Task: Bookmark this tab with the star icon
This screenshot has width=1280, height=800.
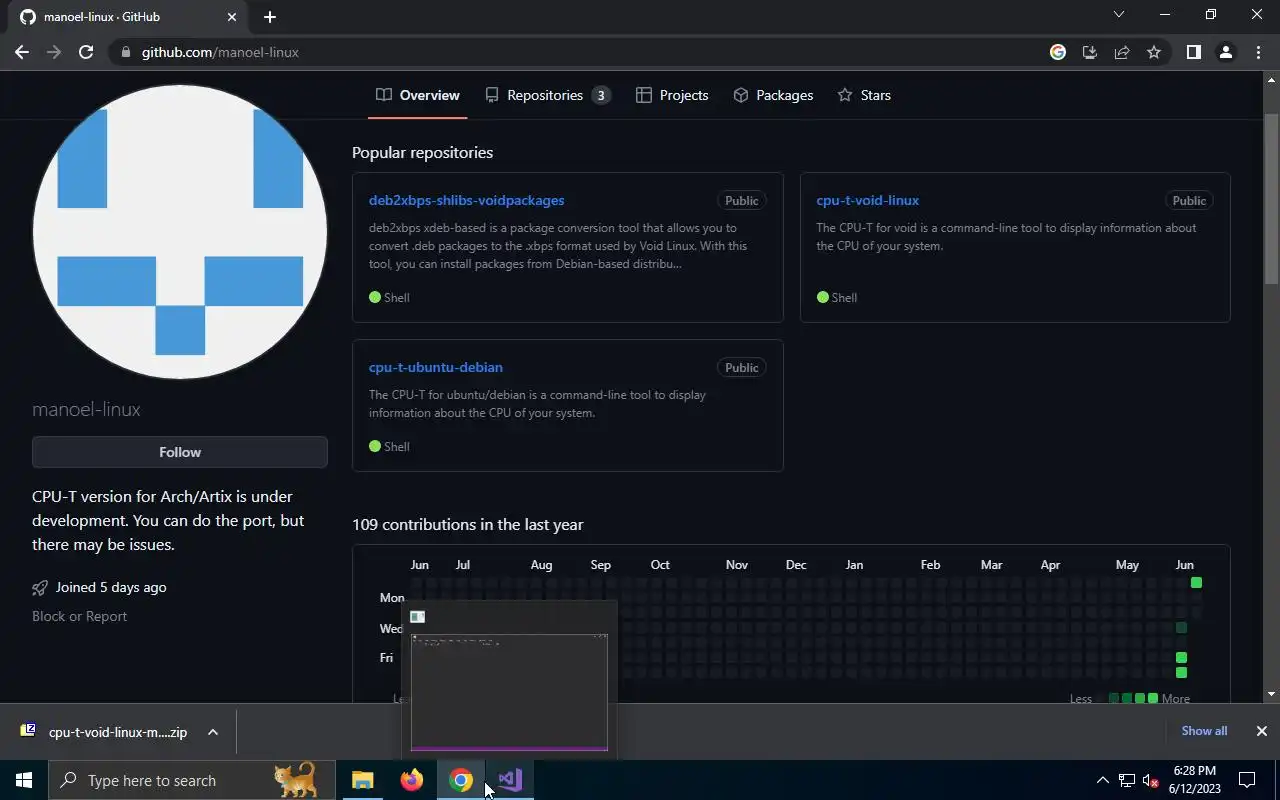Action: tap(1154, 52)
